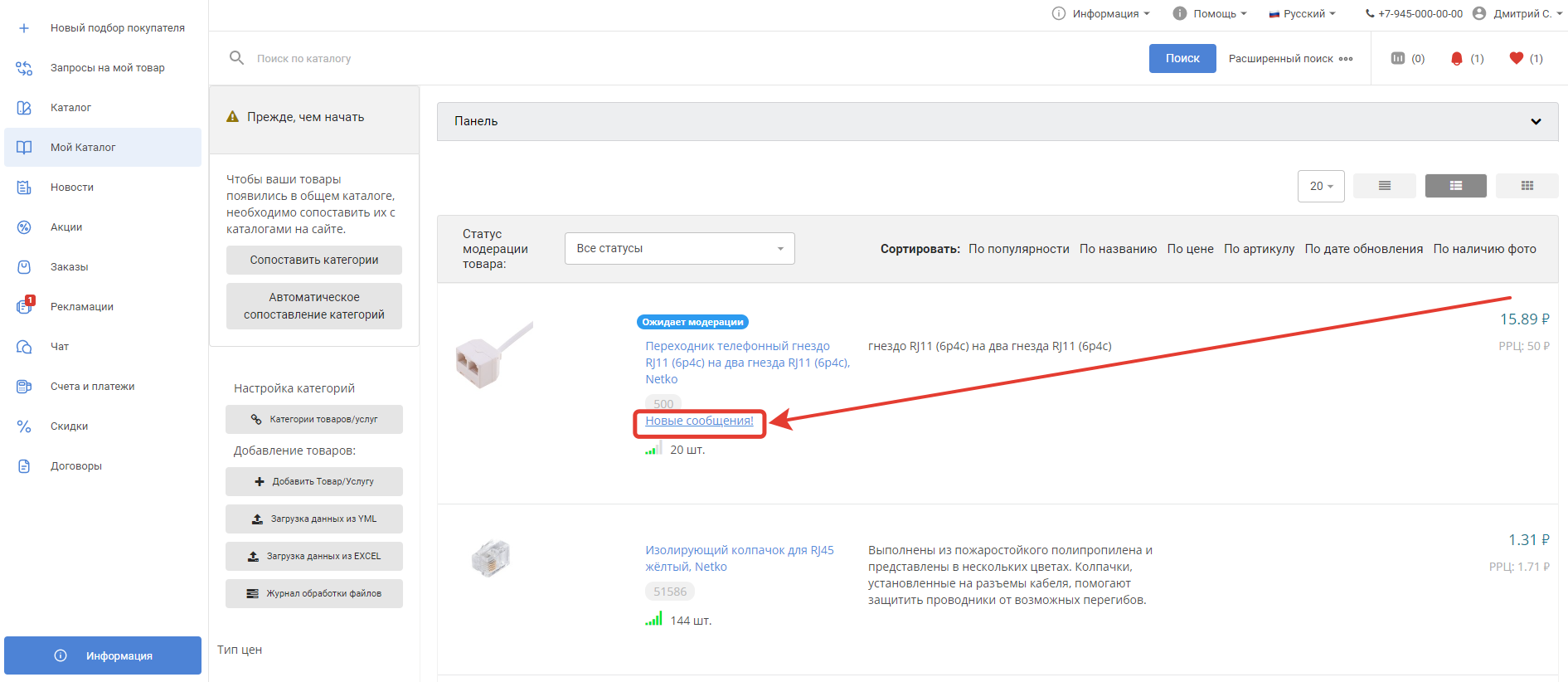Sort by По названию

1118,249
